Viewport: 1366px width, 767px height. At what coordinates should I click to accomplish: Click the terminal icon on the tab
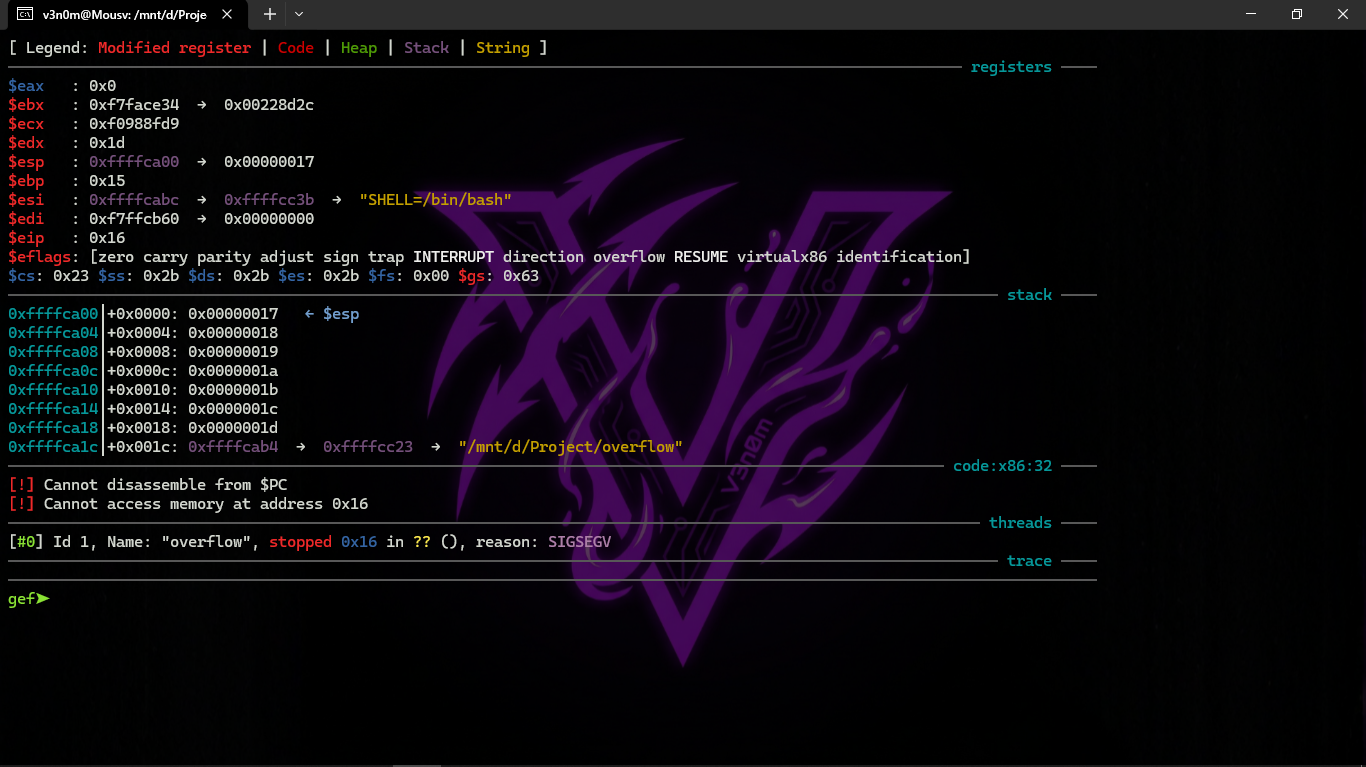coord(25,14)
